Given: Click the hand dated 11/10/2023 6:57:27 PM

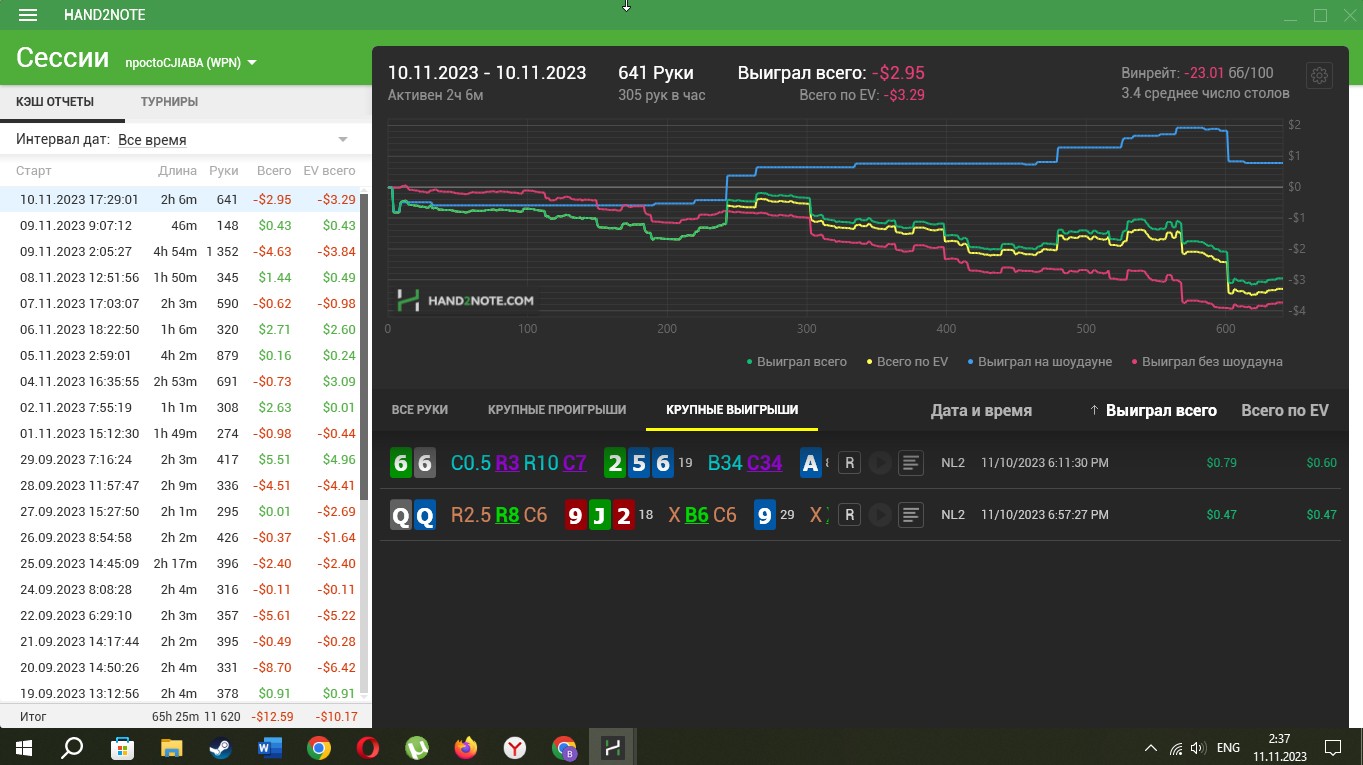Looking at the screenshot, I should (x=860, y=515).
